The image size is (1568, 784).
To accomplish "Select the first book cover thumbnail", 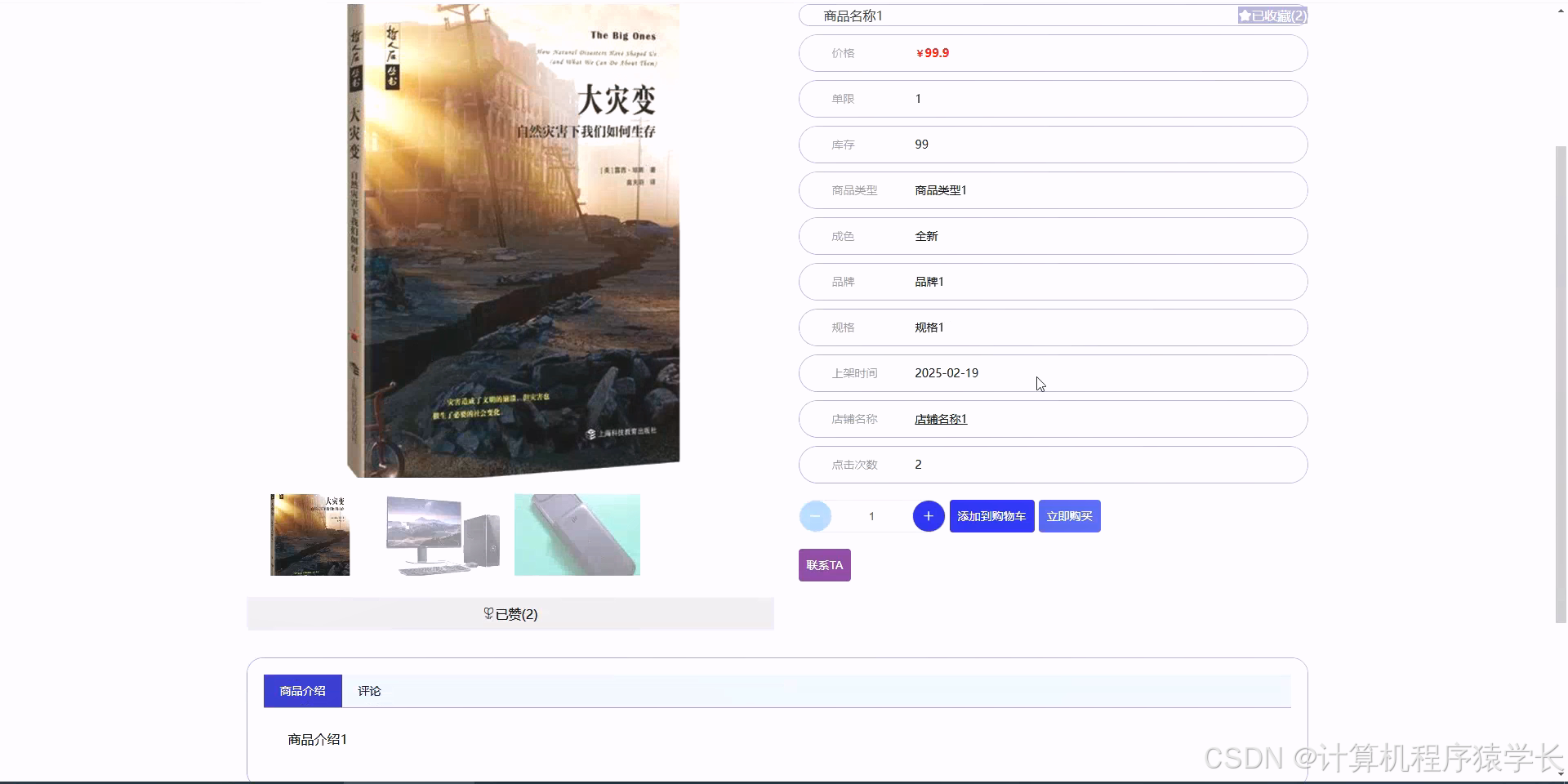I will (x=310, y=534).
